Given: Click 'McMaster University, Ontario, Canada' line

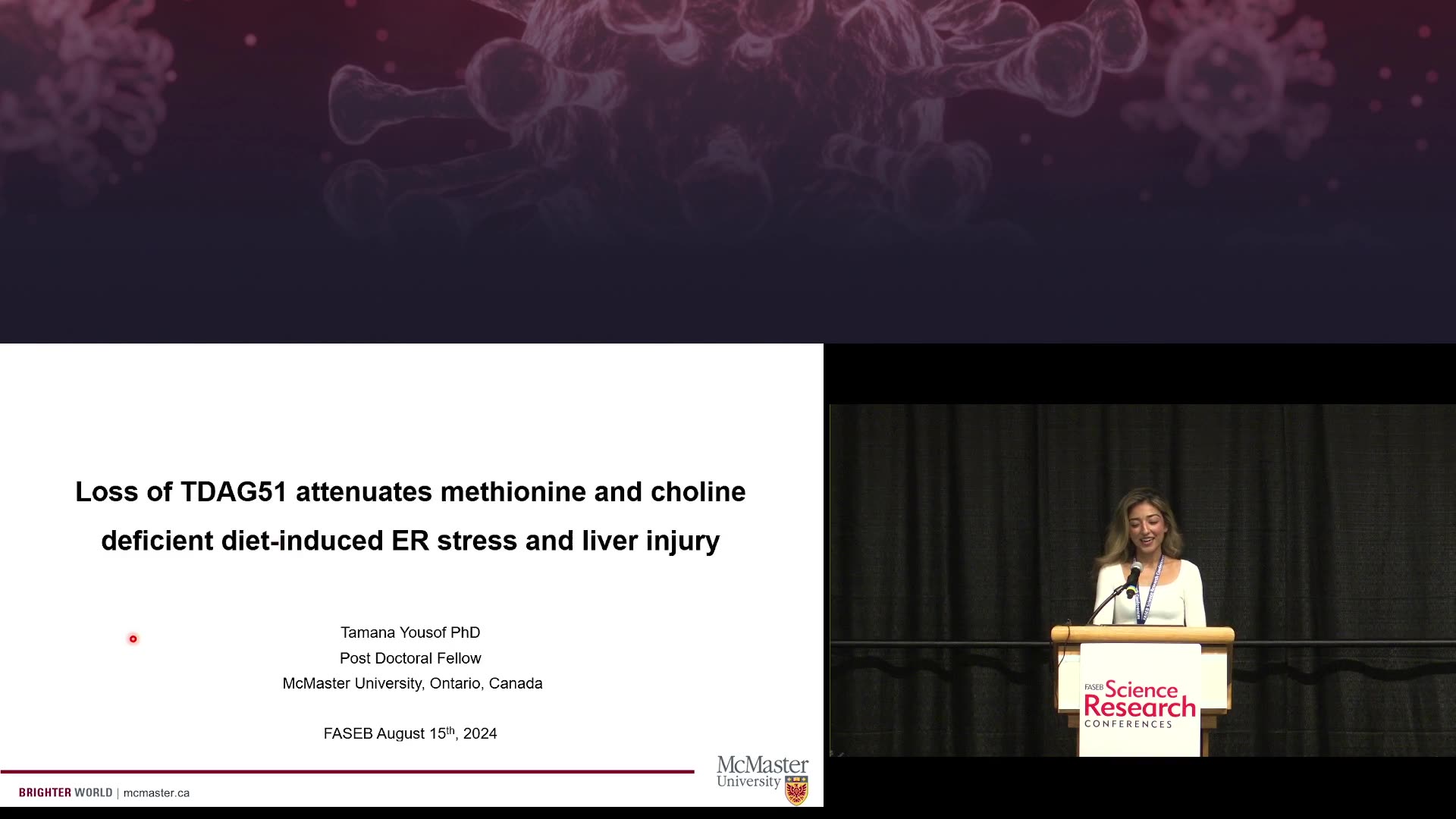Looking at the screenshot, I should (x=413, y=683).
